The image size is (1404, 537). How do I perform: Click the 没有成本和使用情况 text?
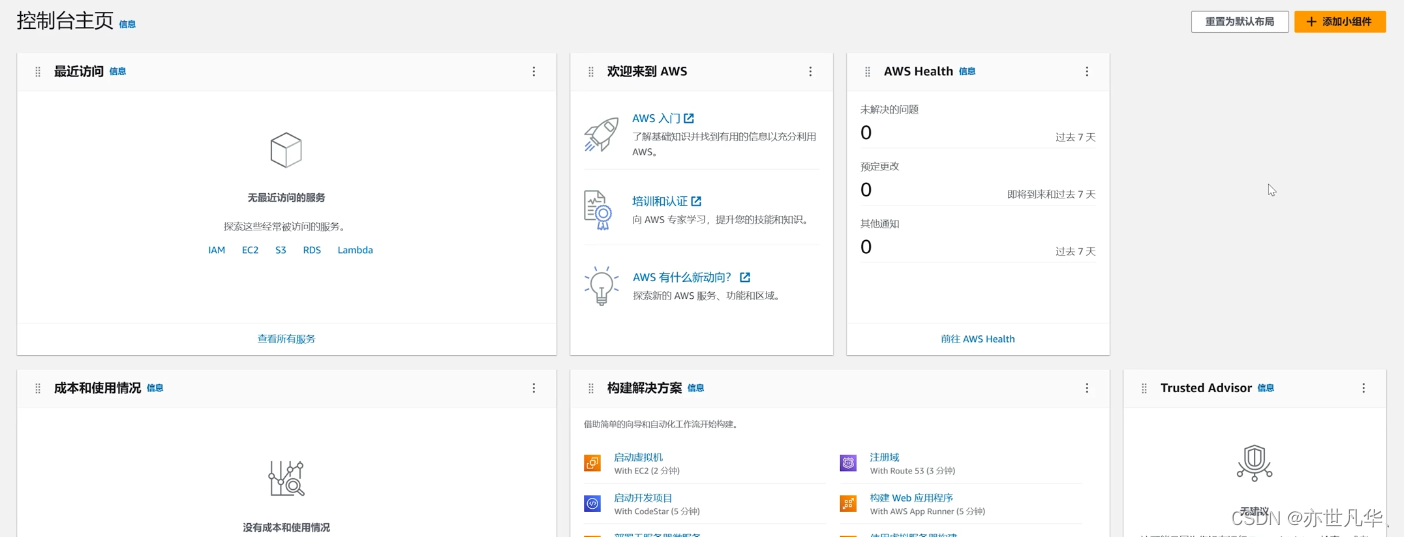(x=286, y=527)
